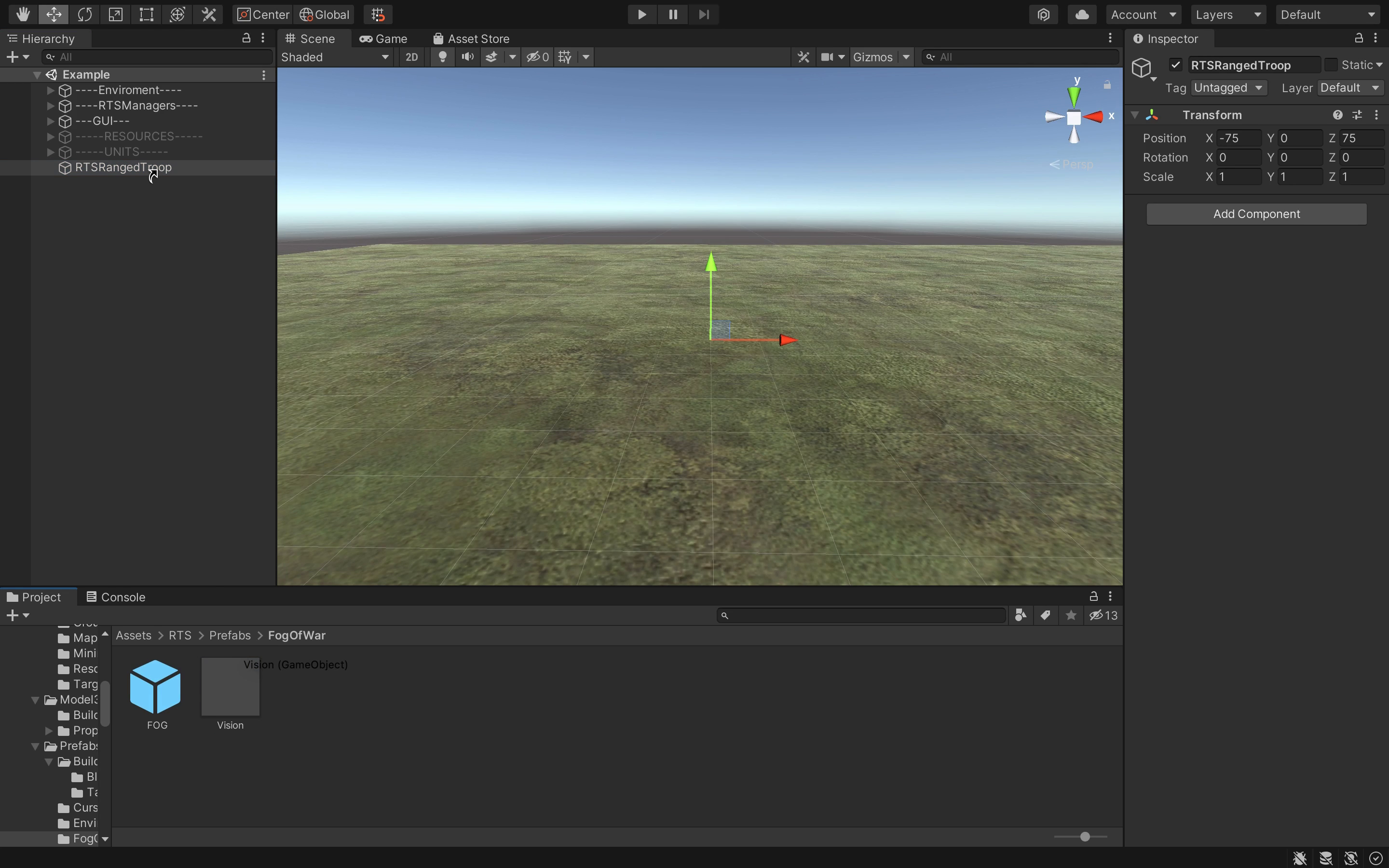1389x868 pixels.
Task: Toggle scene effects icon
Action: [492, 57]
